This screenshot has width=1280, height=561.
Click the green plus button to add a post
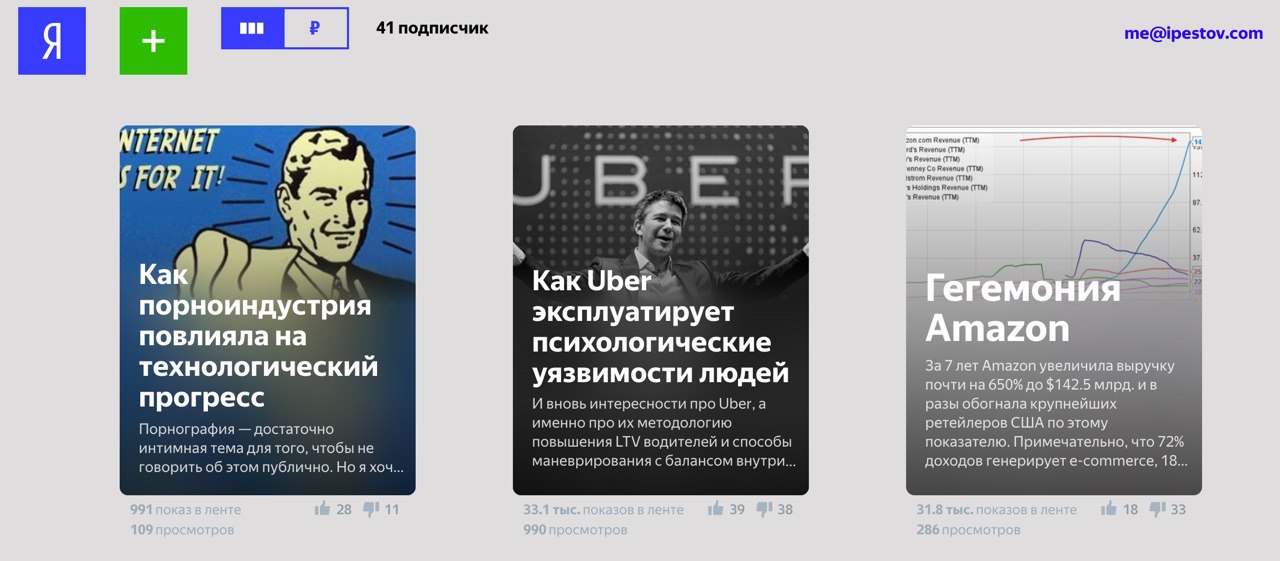(153, 41)
